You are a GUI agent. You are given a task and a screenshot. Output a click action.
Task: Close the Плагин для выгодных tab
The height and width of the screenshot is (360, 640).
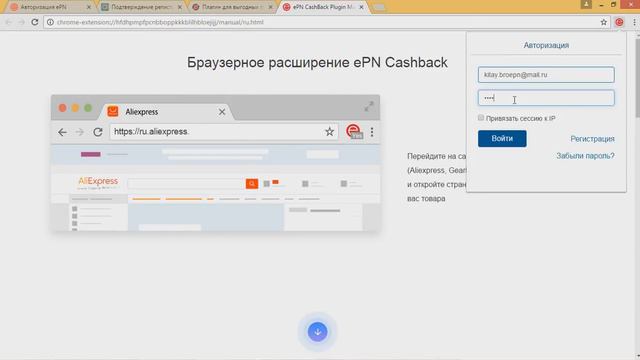click(x=270, y=7)
